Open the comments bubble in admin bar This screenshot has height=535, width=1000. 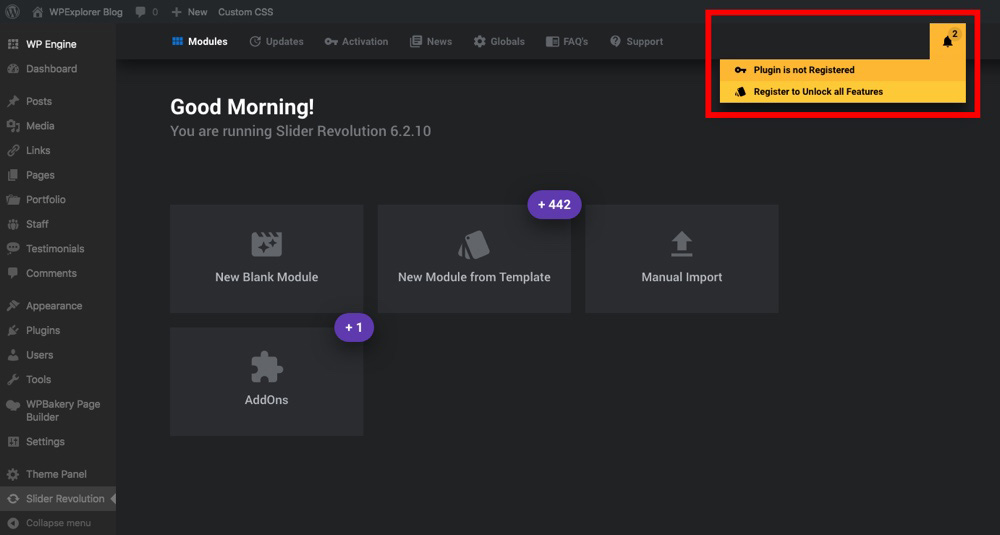[140, 12]
